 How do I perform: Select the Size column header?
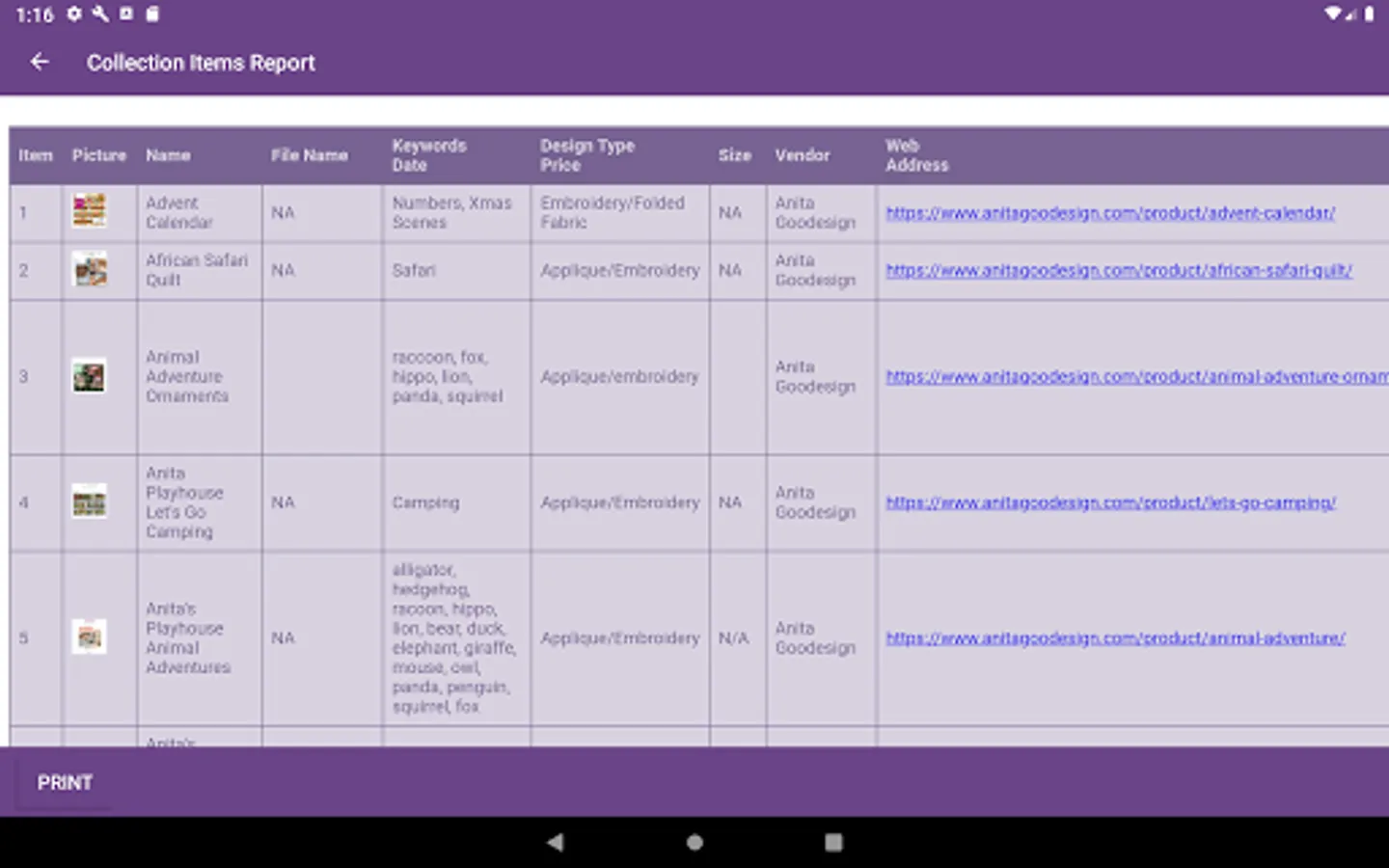point(738,155)
